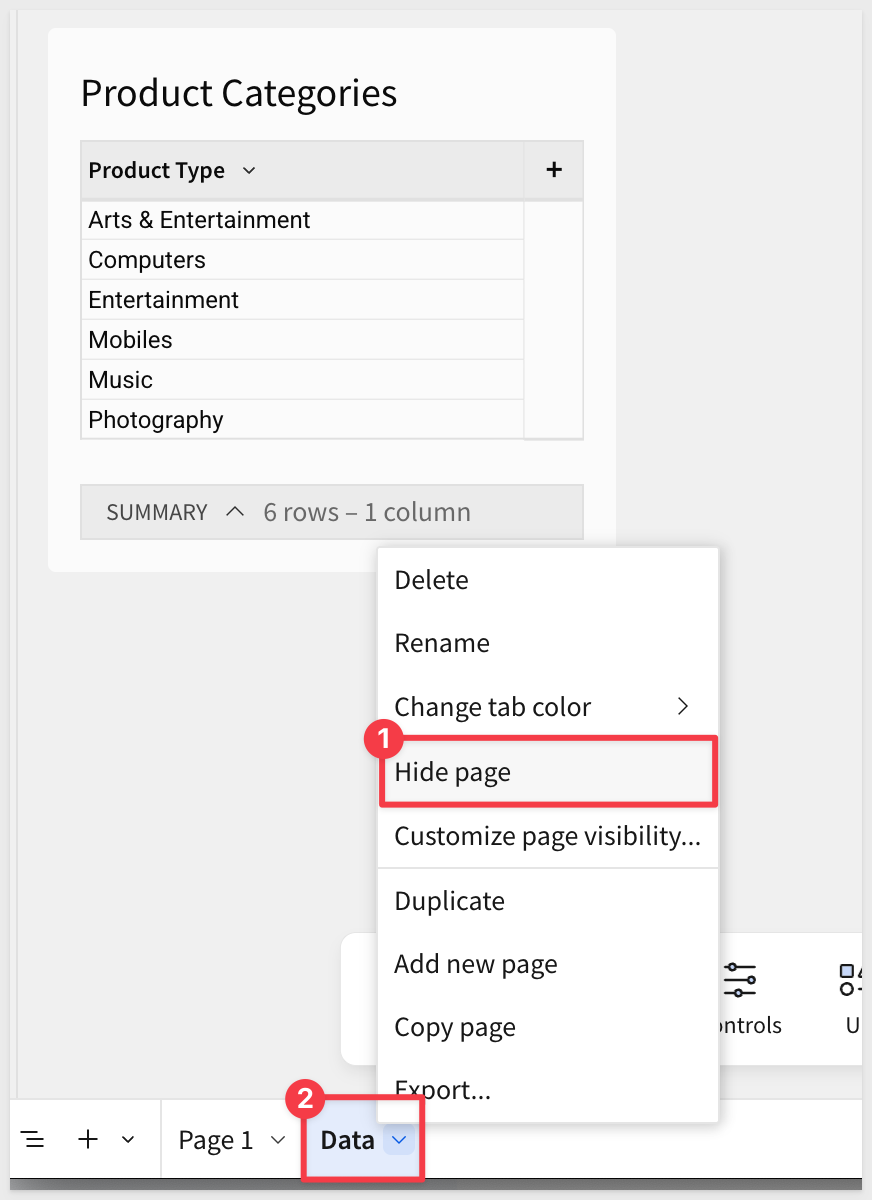
Task: Select Delete from the page menu
Action: (431, 580)
